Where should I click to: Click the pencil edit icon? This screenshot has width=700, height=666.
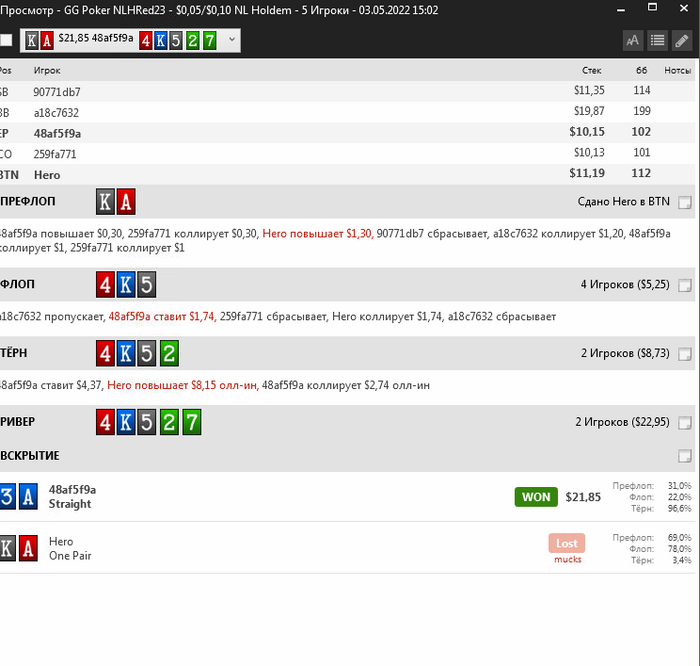pyautogui.click(x=682, y=41)
